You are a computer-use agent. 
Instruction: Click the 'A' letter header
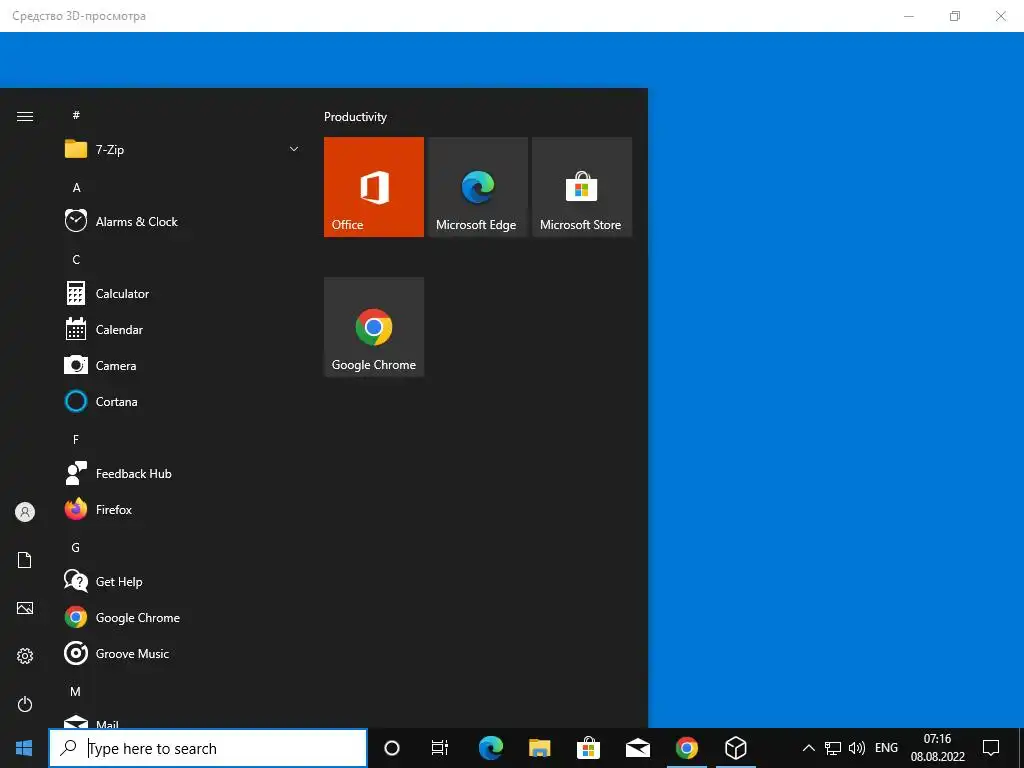tap(76, 187)
